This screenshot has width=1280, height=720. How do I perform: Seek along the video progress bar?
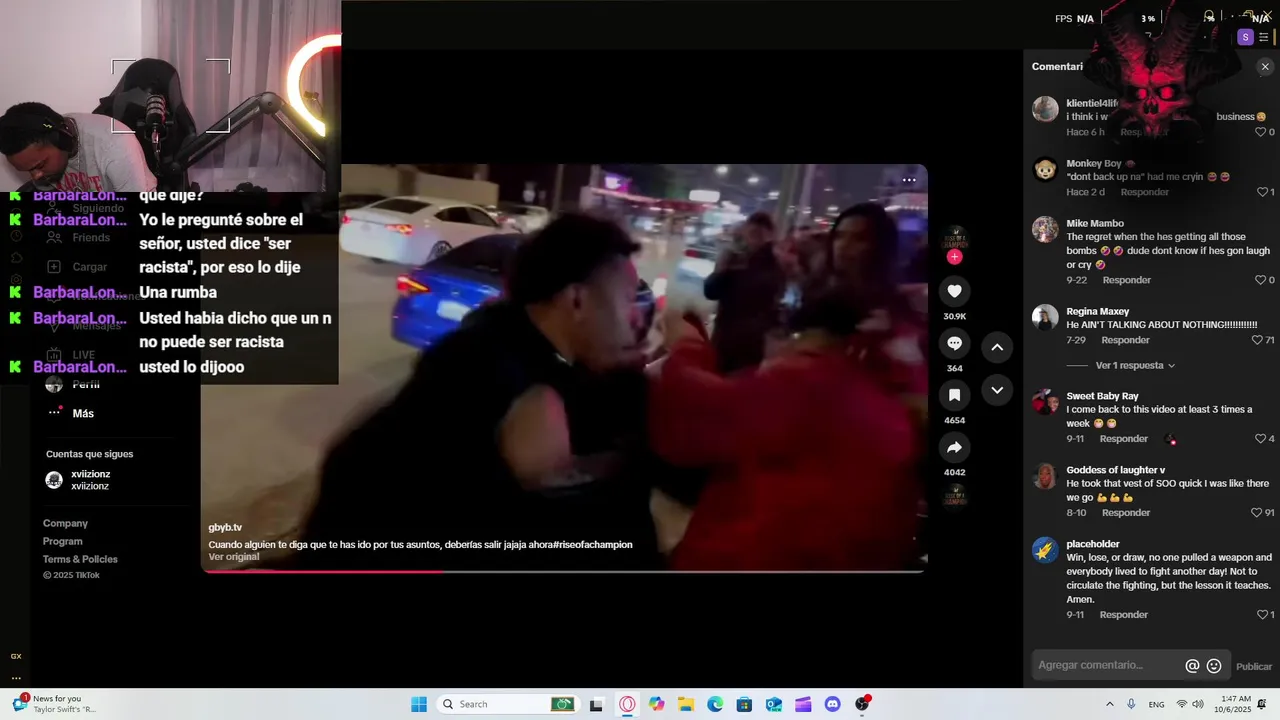tap(564, 572)
